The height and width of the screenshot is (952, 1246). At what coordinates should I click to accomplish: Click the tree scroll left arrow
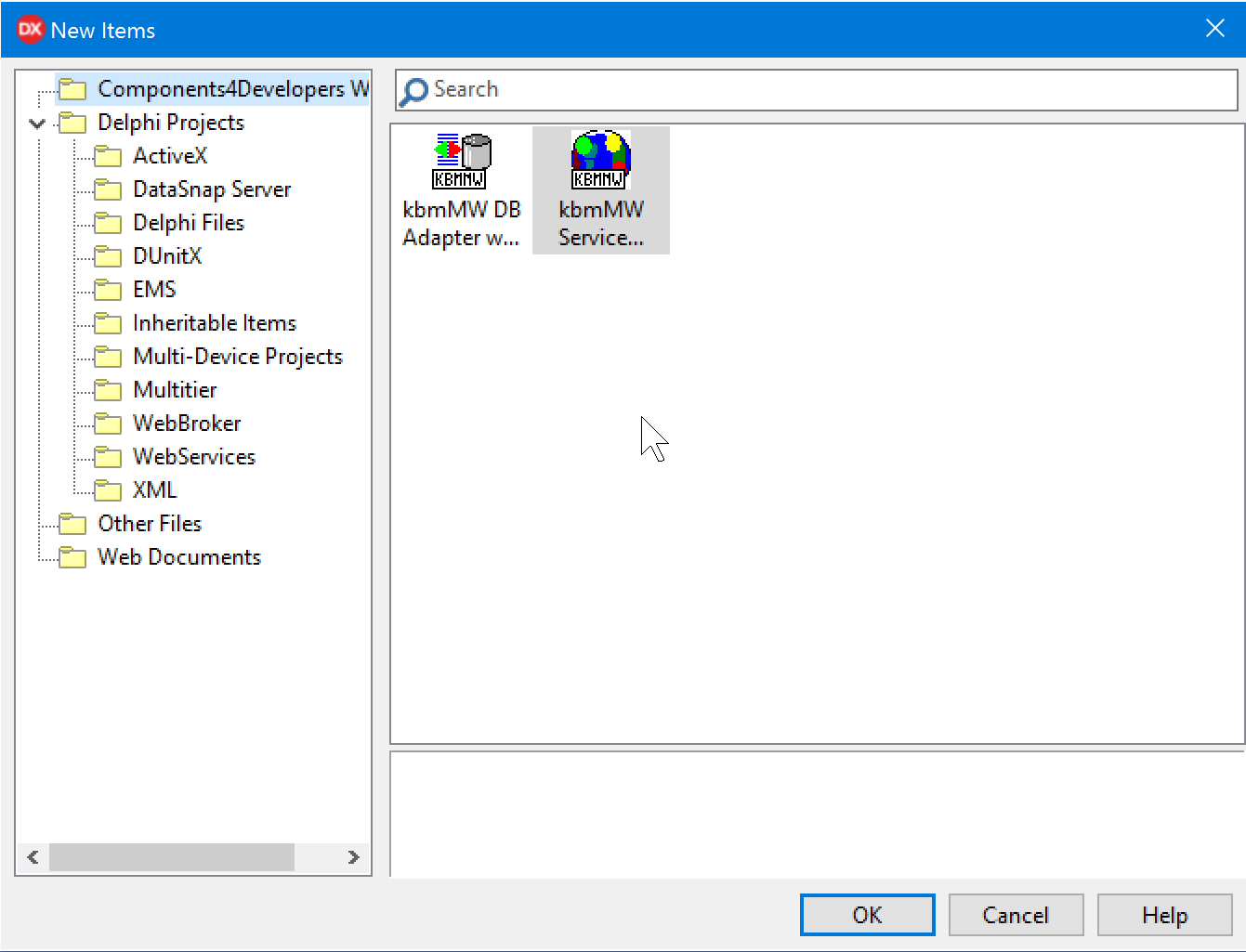(x=33, y=857)
